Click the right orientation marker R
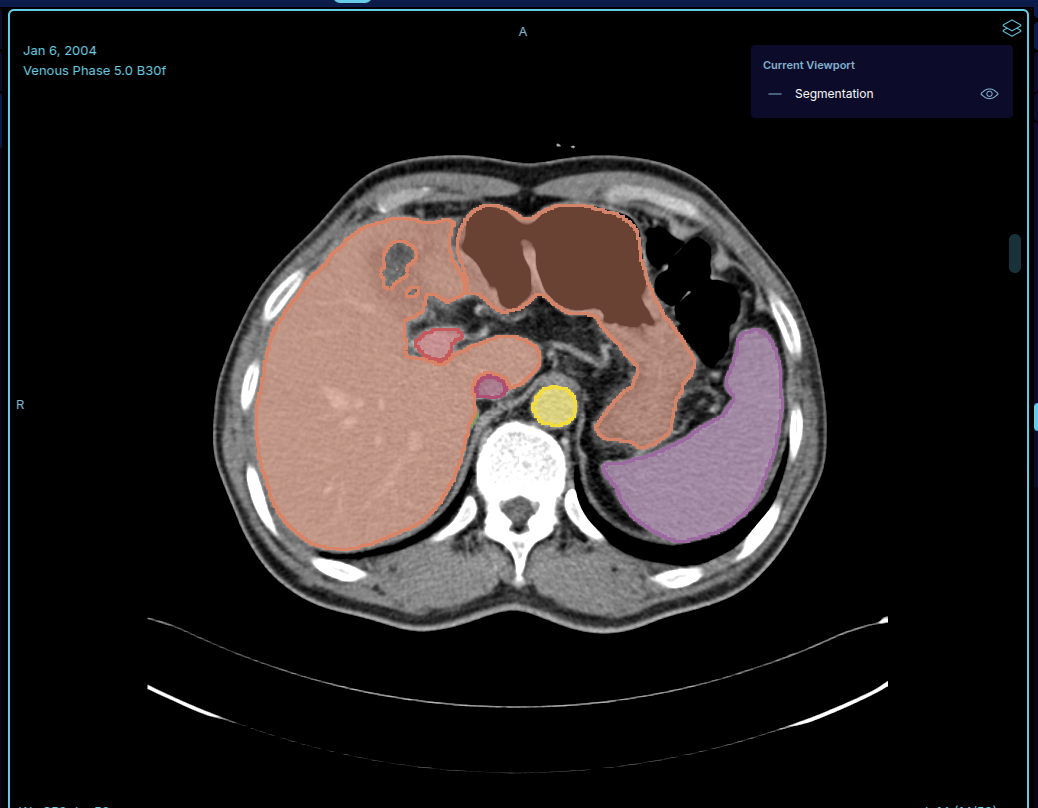The image size is (1038, 808). [x=20, y=404]
